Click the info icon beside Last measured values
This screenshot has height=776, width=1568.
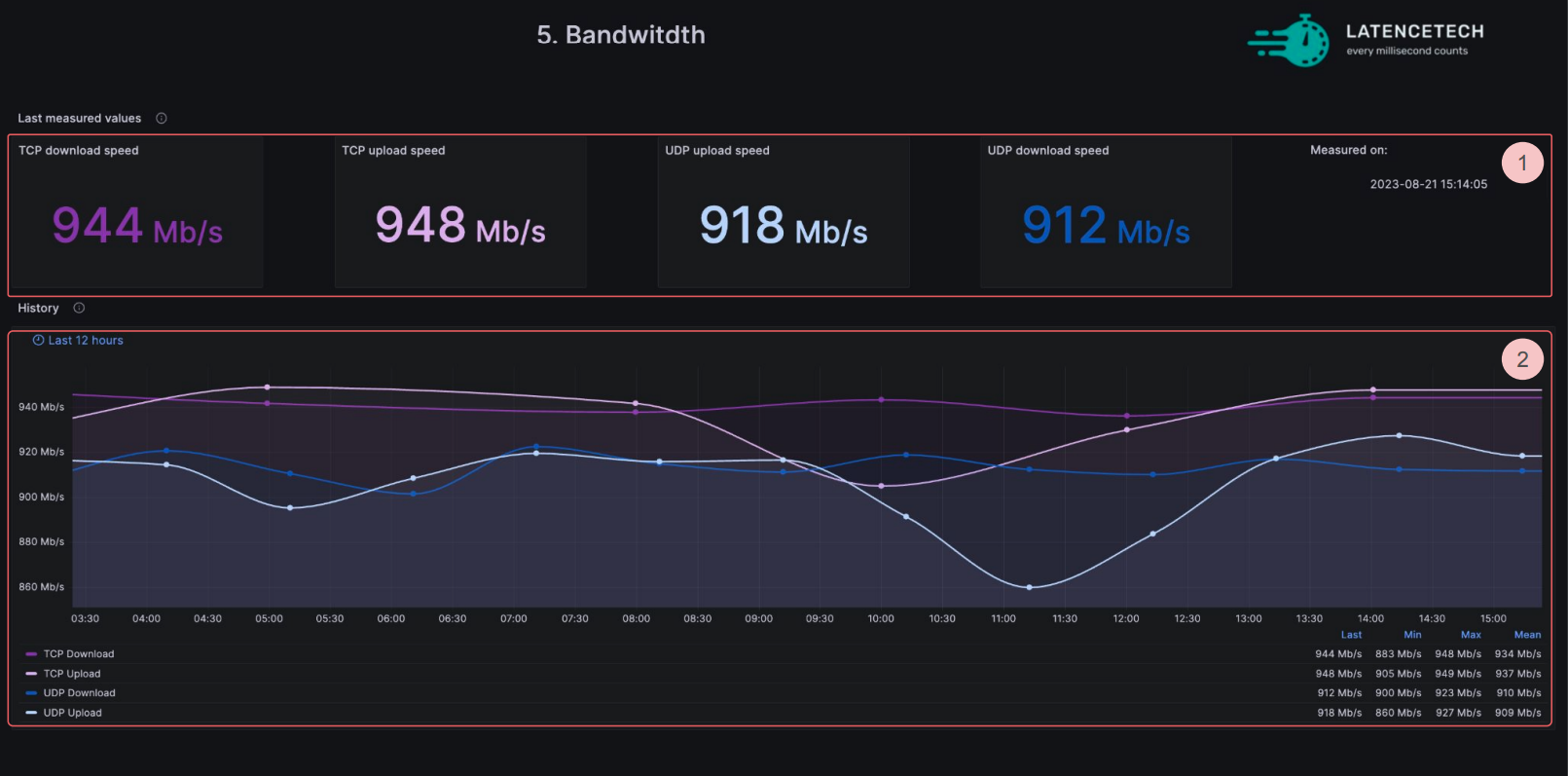[162, 119]
